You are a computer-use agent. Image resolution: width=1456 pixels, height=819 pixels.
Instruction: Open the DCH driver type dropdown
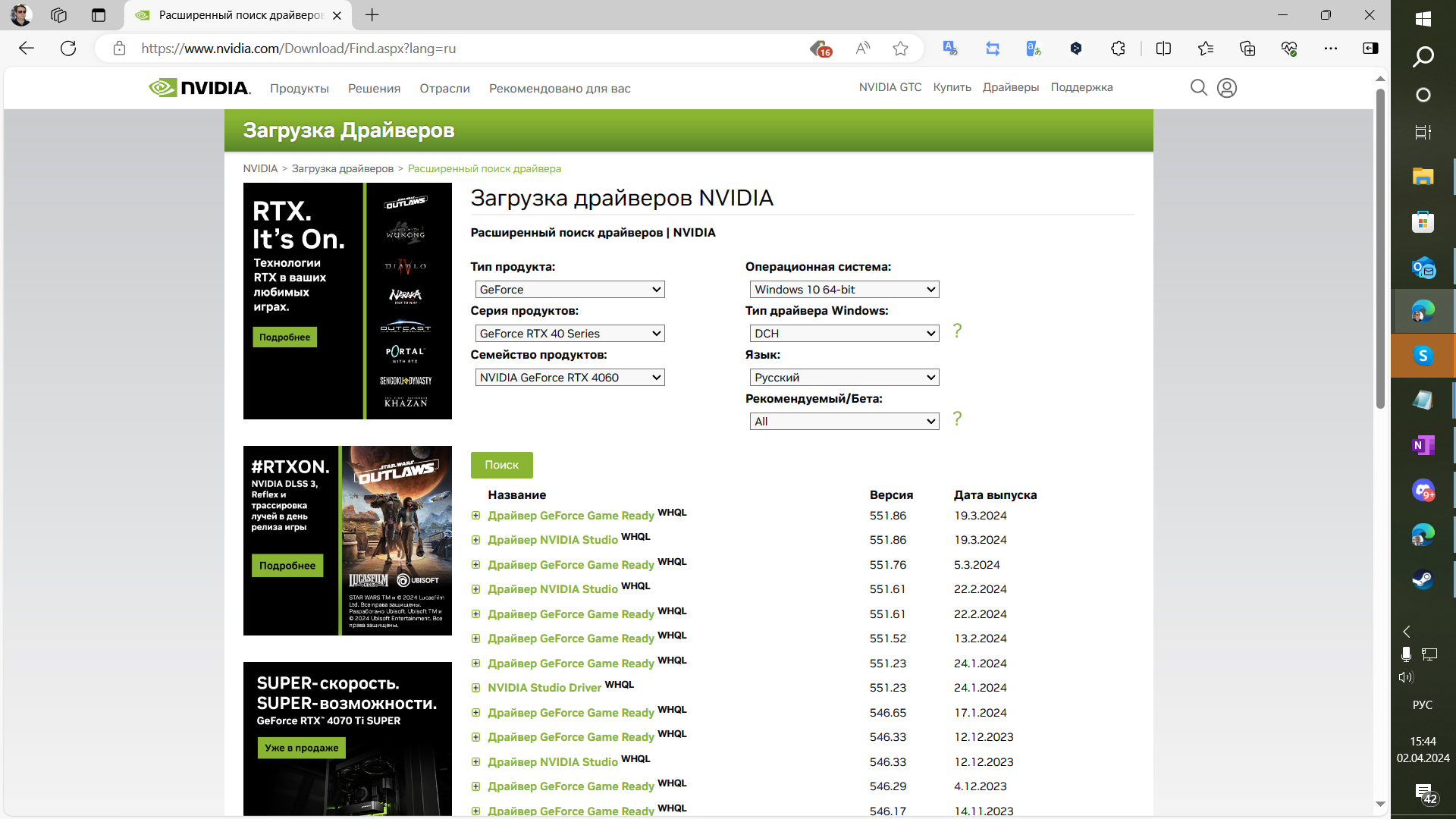click(844, 334)
